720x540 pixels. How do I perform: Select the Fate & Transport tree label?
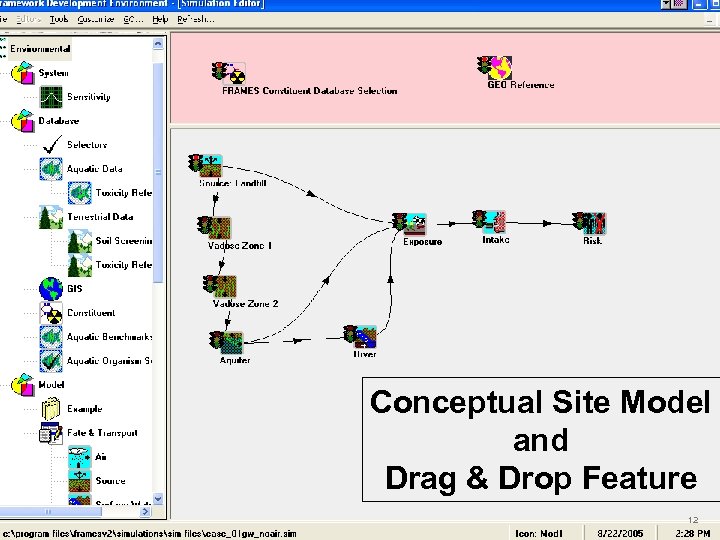pos(102,433)
